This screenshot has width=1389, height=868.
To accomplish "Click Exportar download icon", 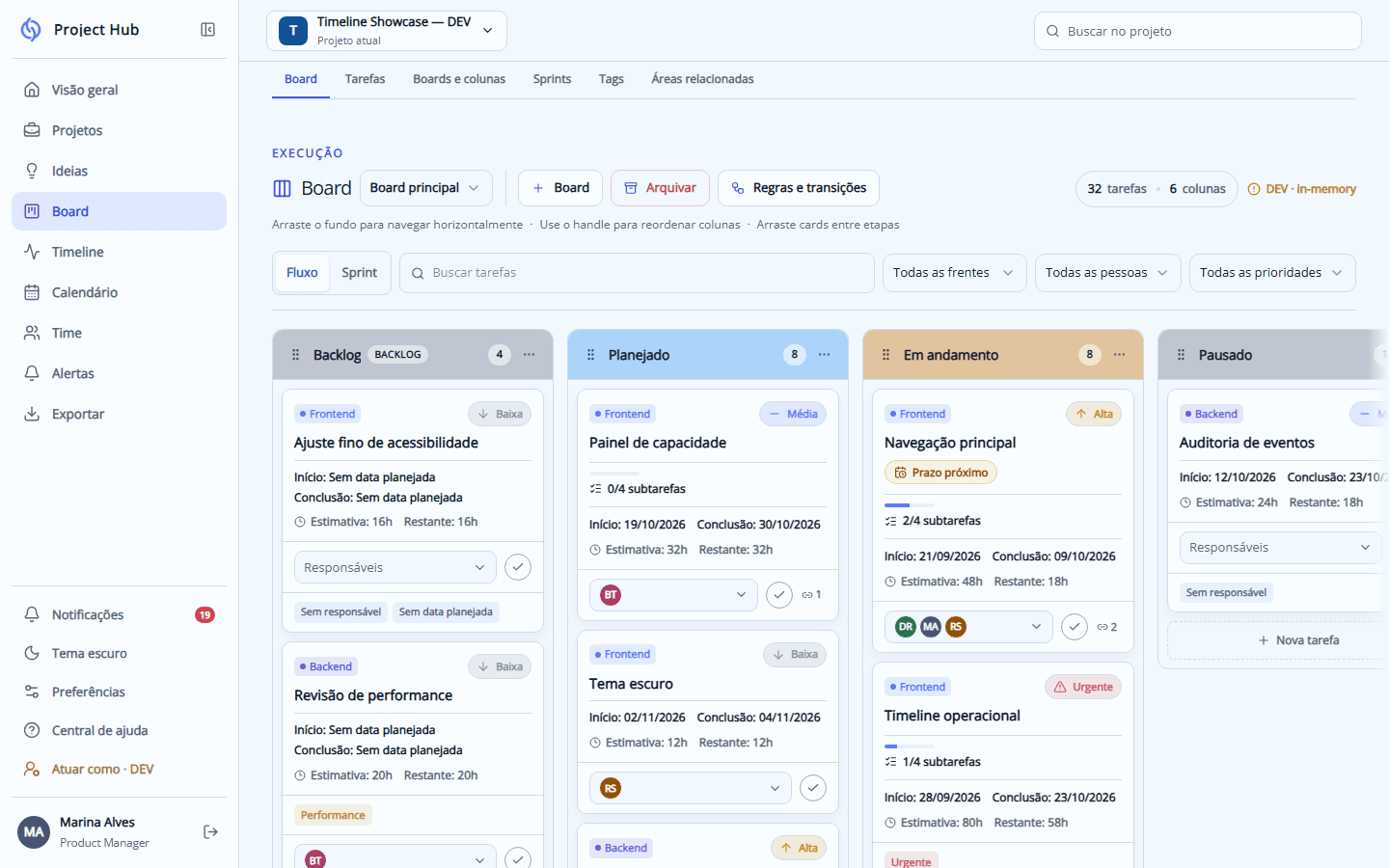I will coord(32,414).
